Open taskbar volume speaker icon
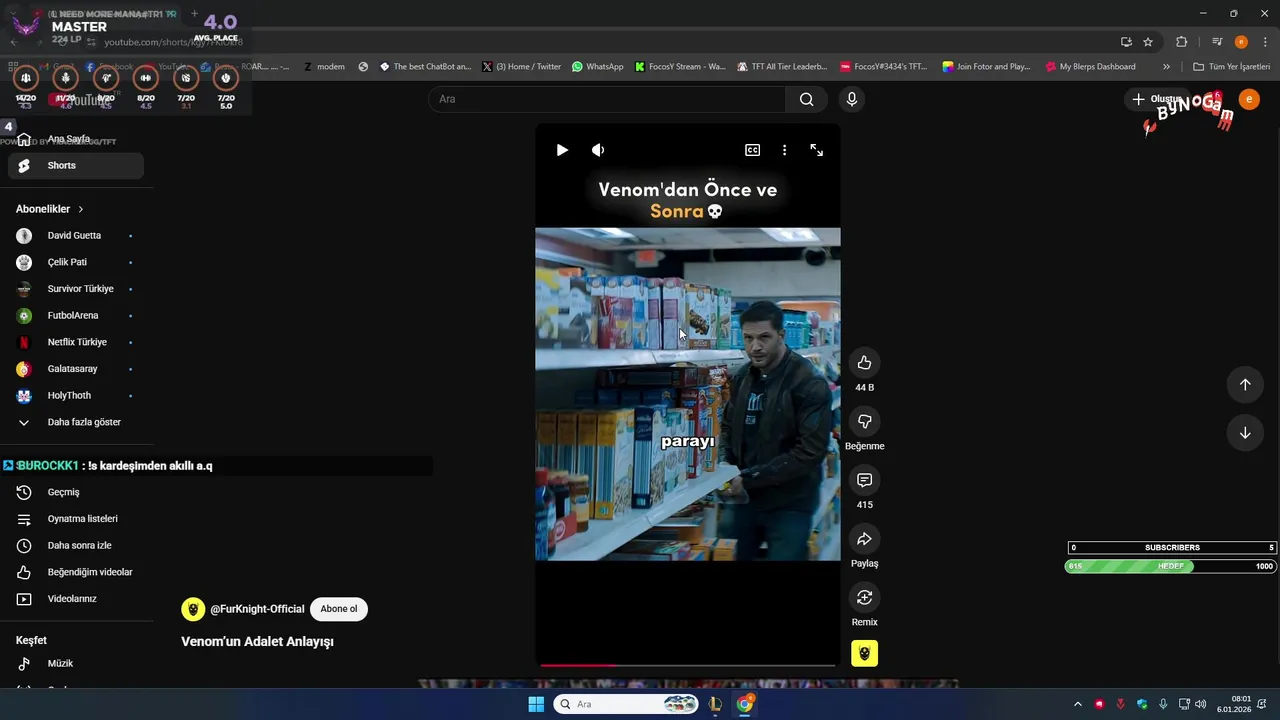This screenshot has width=1280, height=720. (1201, 704)
